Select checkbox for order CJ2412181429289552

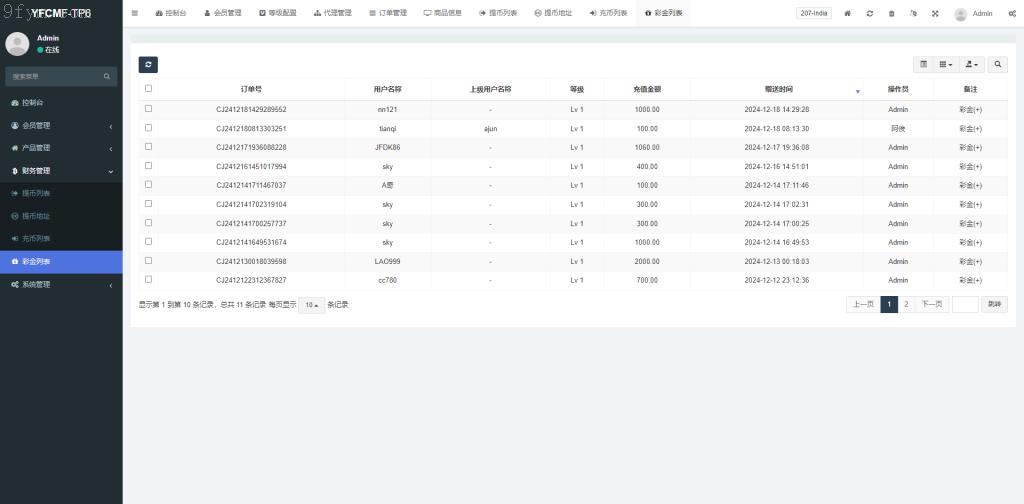click(149, 109)
